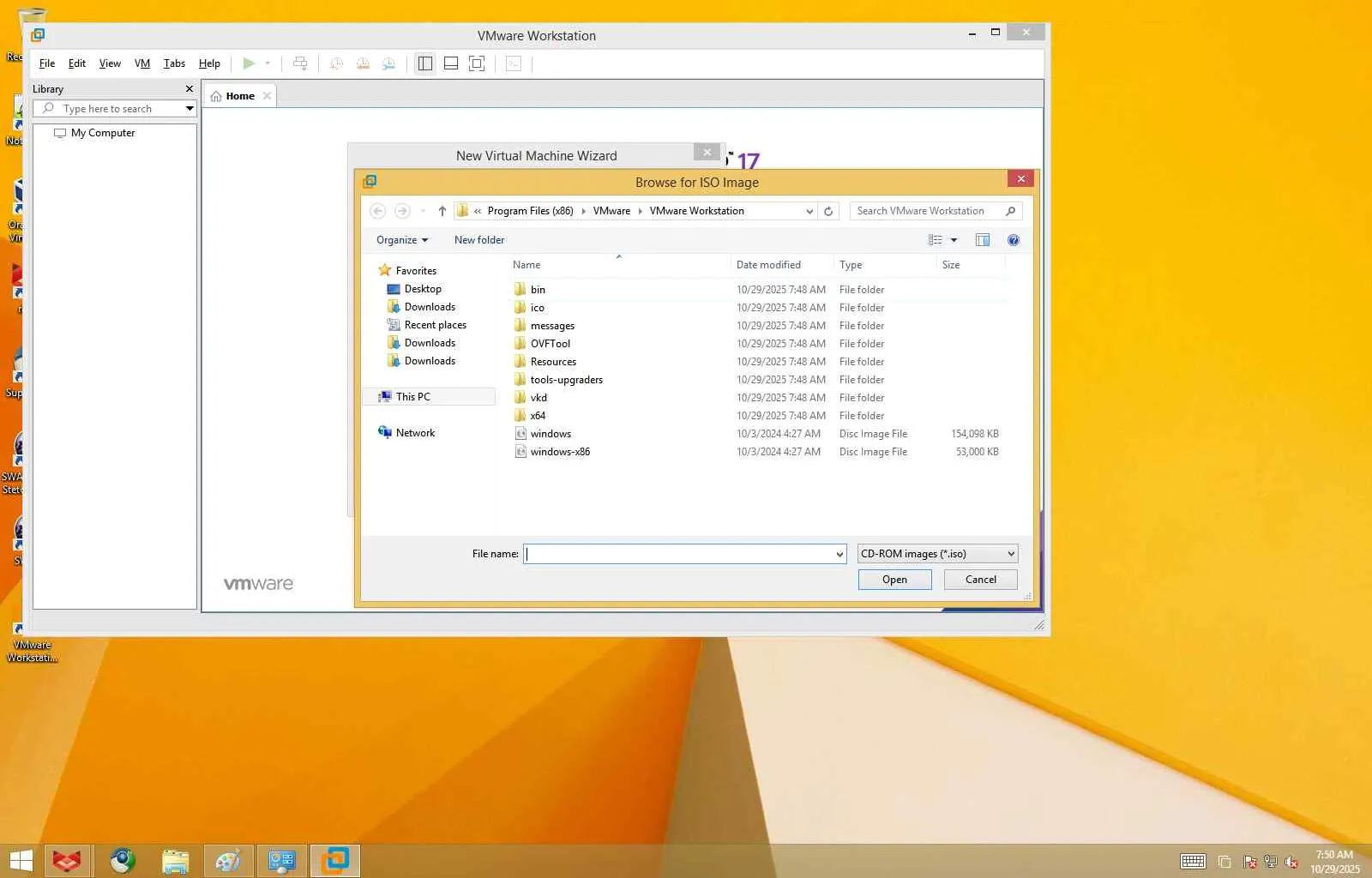1372x878 pixels.
Task: Click the Change your view icon
Action: click(935, 240)
